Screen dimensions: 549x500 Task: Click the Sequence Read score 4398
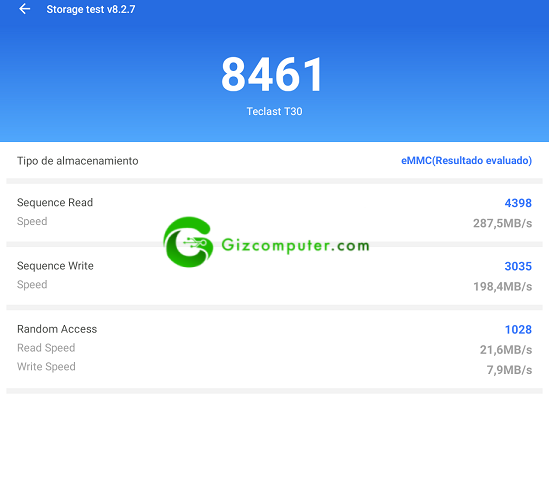(518, 203)
